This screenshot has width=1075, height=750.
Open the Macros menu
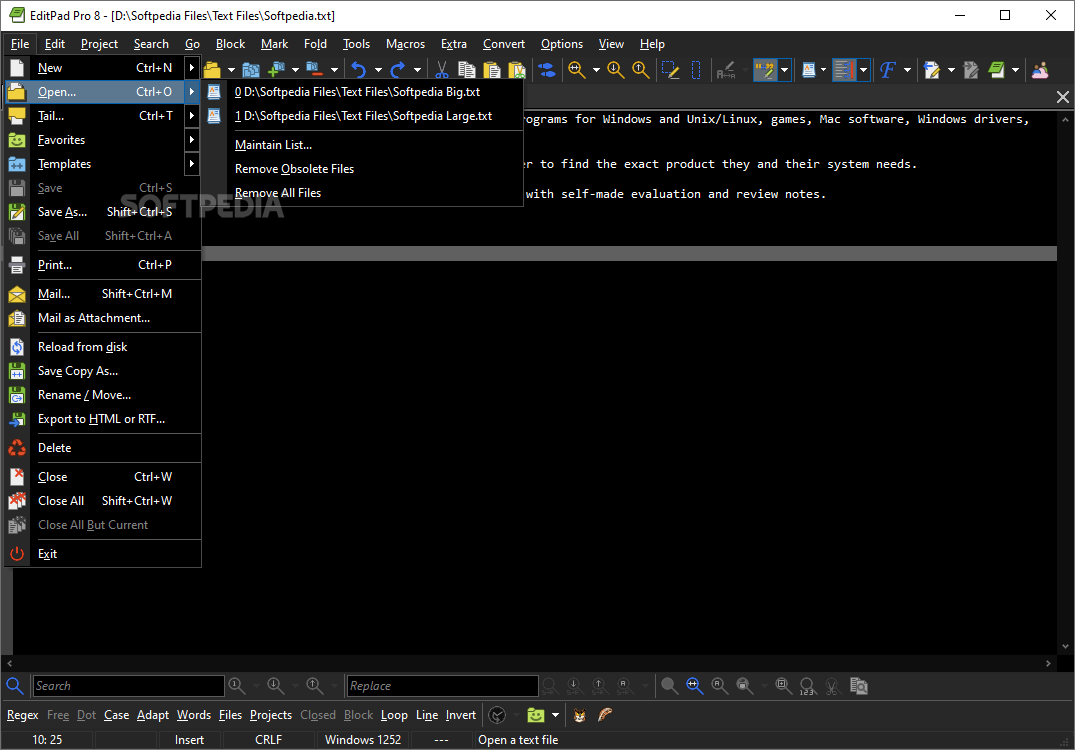[405, 44]
